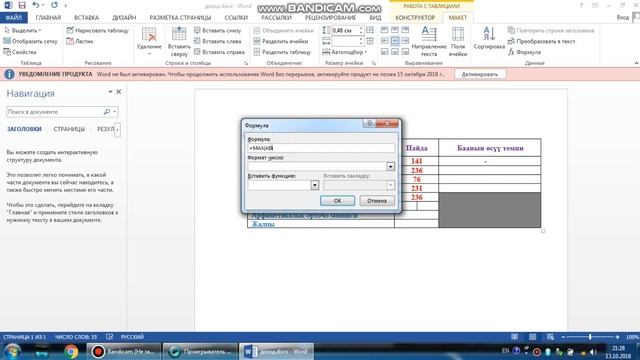640x360 pixels.
Task: Click Repeat Header Rows (Повторить строки заголовков)
Action: pyautogui.click(x=551, y=31)
